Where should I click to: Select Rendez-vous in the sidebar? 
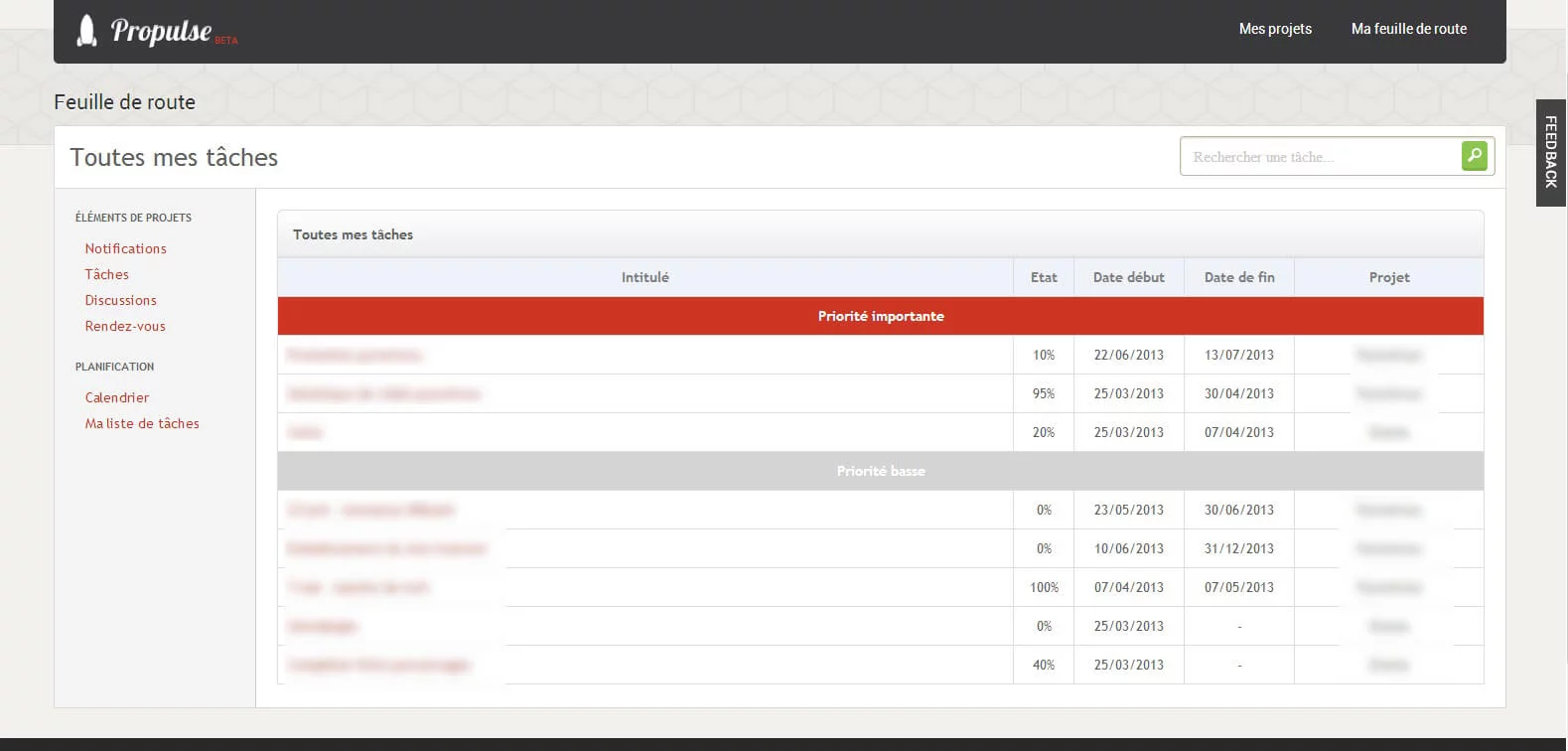click(x=125, y=326)
